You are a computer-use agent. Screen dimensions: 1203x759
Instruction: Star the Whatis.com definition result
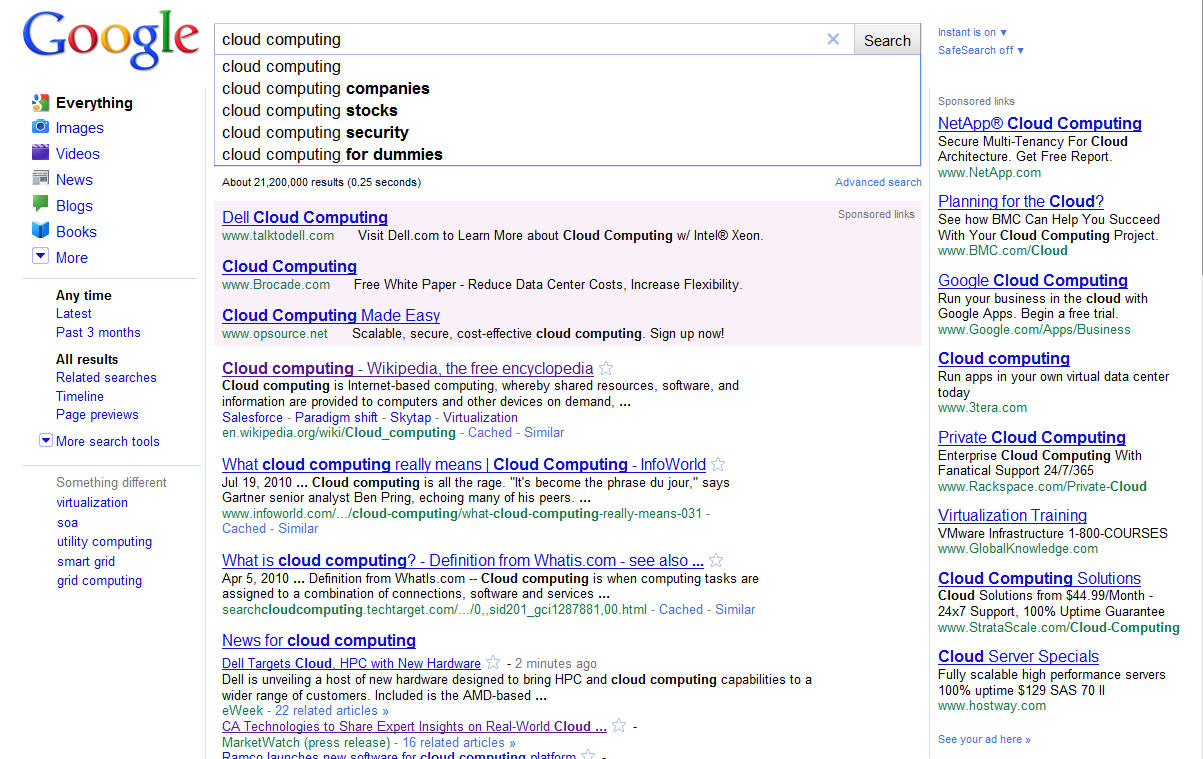pos(716,561)
